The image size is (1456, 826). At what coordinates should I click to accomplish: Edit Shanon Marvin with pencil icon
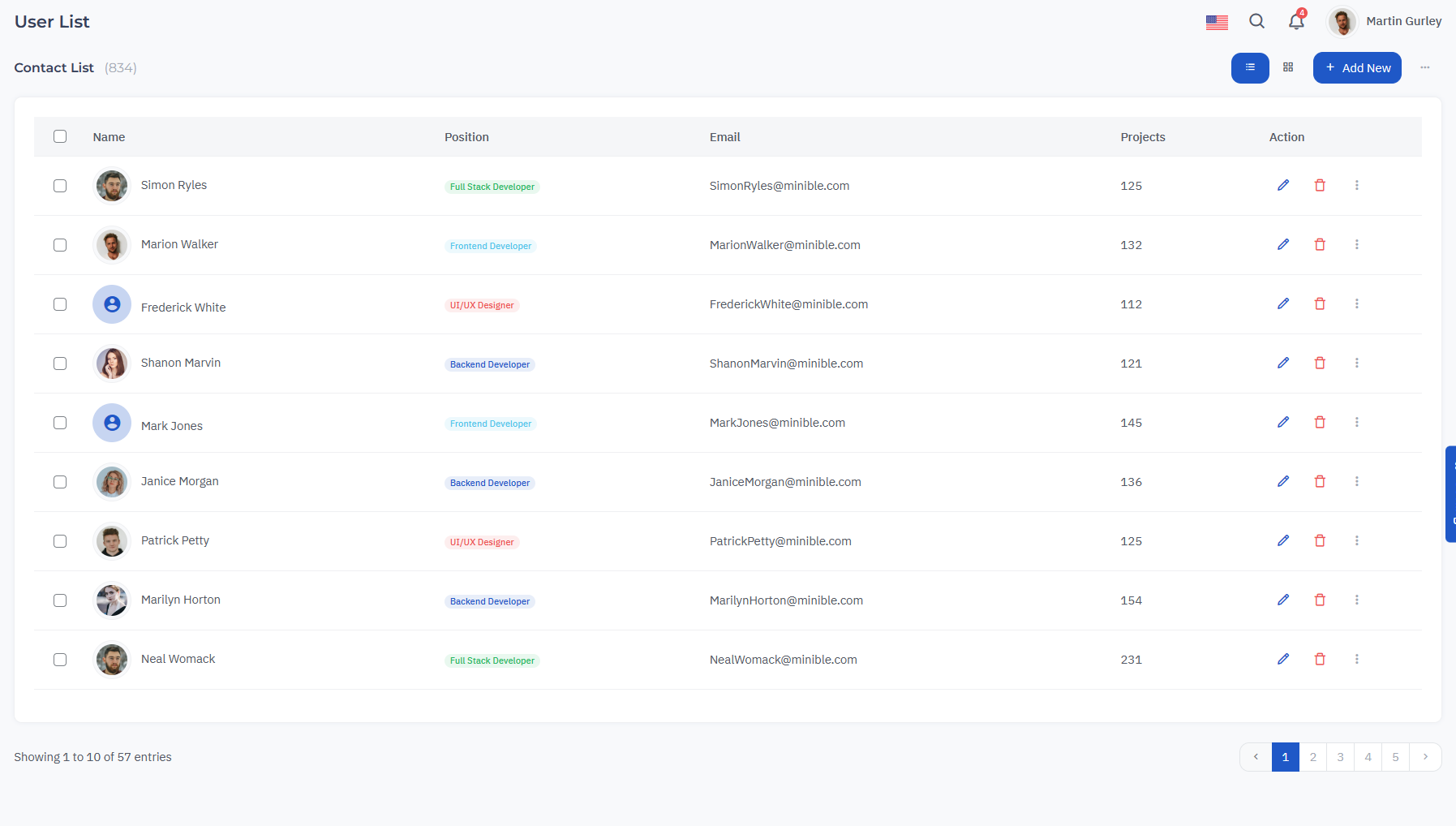tap(1283, 363)
